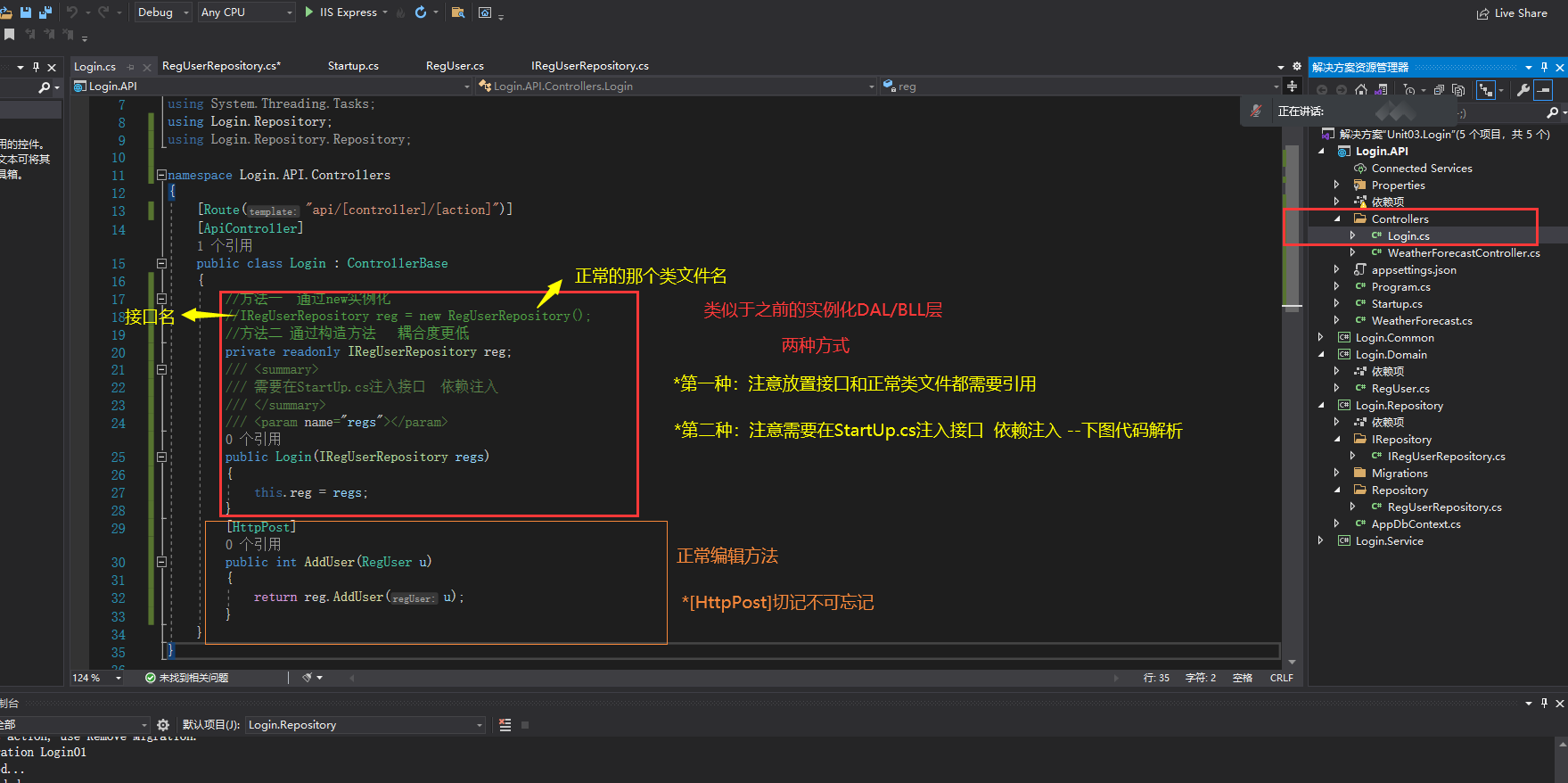Click the CRLF line ending indicator

1281,678
